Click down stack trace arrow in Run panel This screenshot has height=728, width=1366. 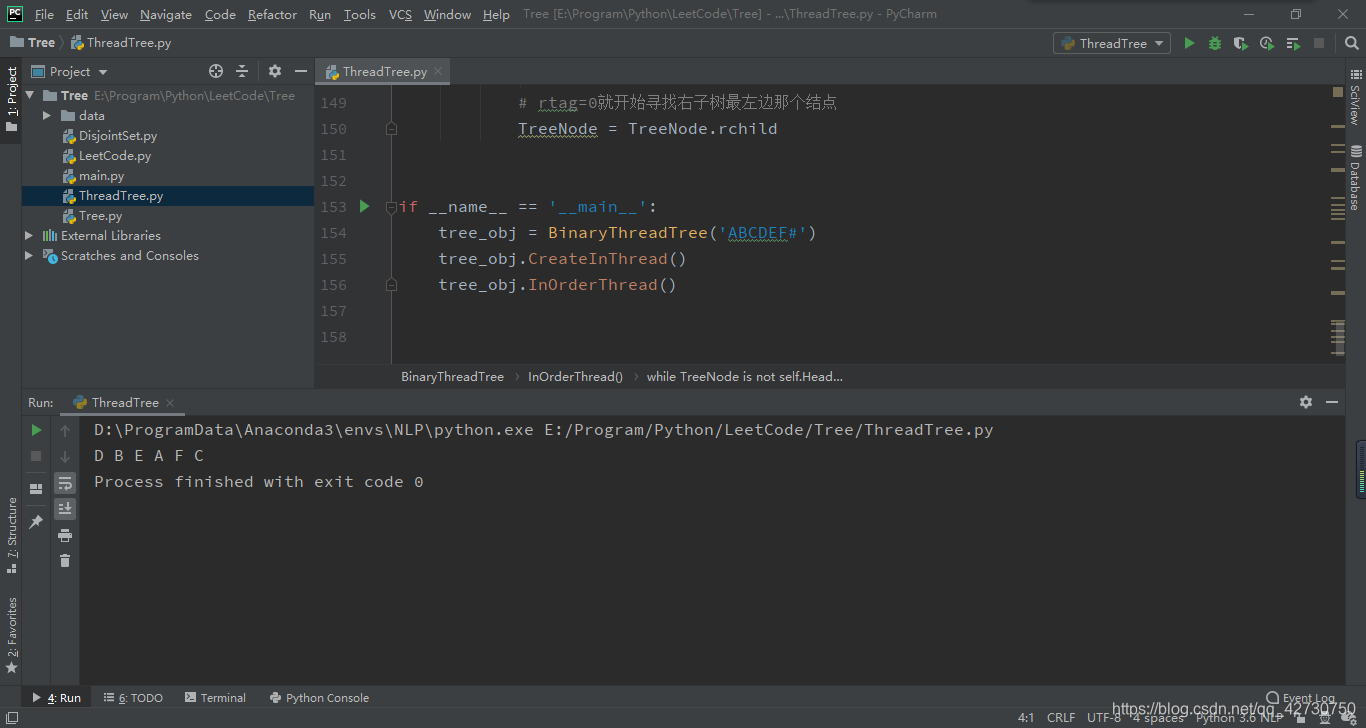(x=65, y=456)
